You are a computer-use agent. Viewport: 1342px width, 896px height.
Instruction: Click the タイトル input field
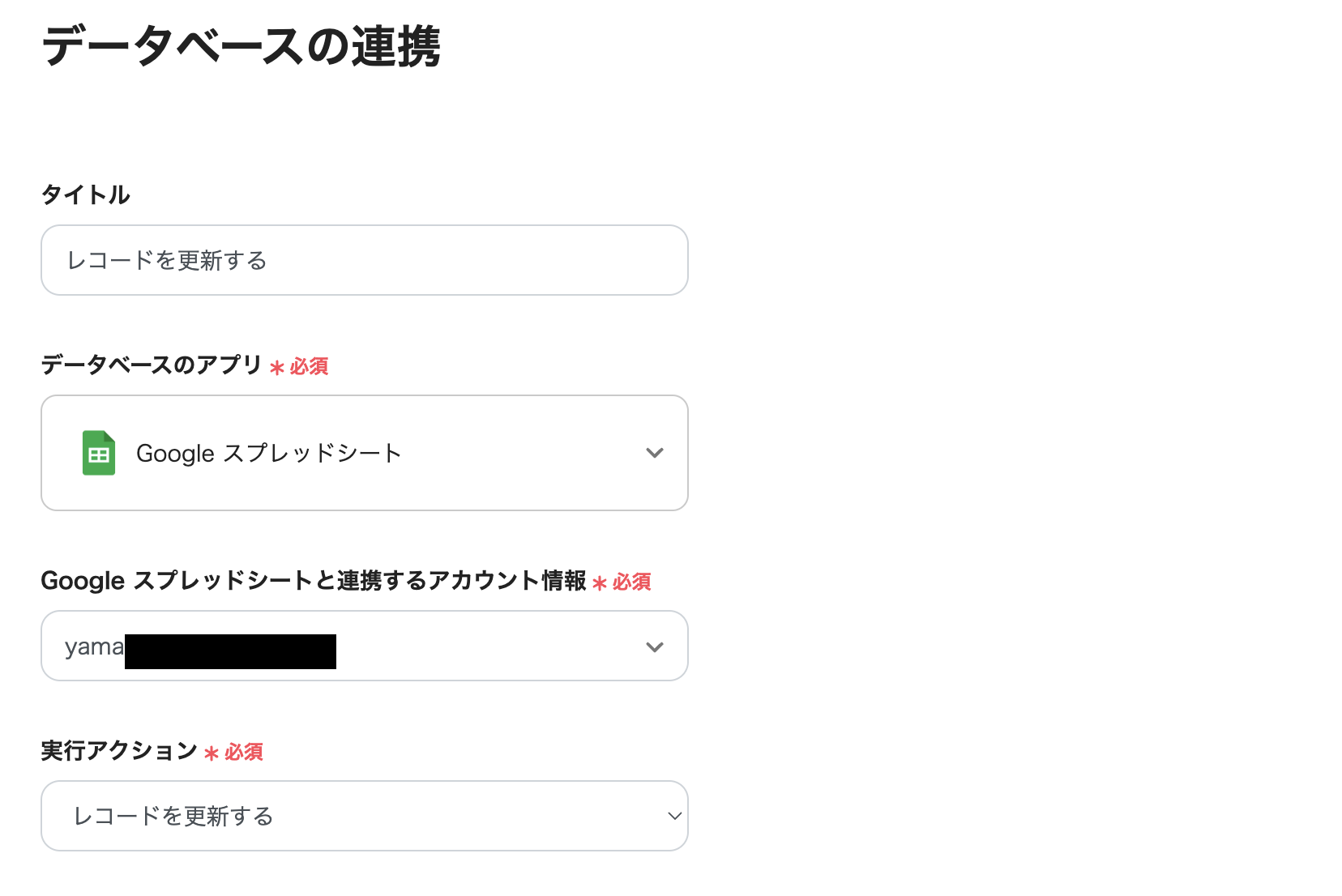click(364, 260)
